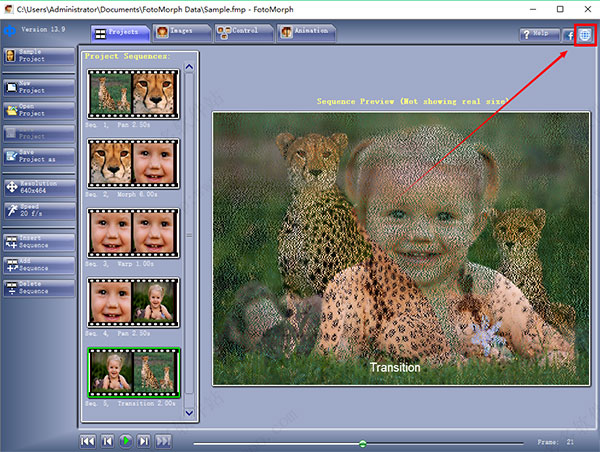Select sequence 5 Transition thumbnail

133,373
